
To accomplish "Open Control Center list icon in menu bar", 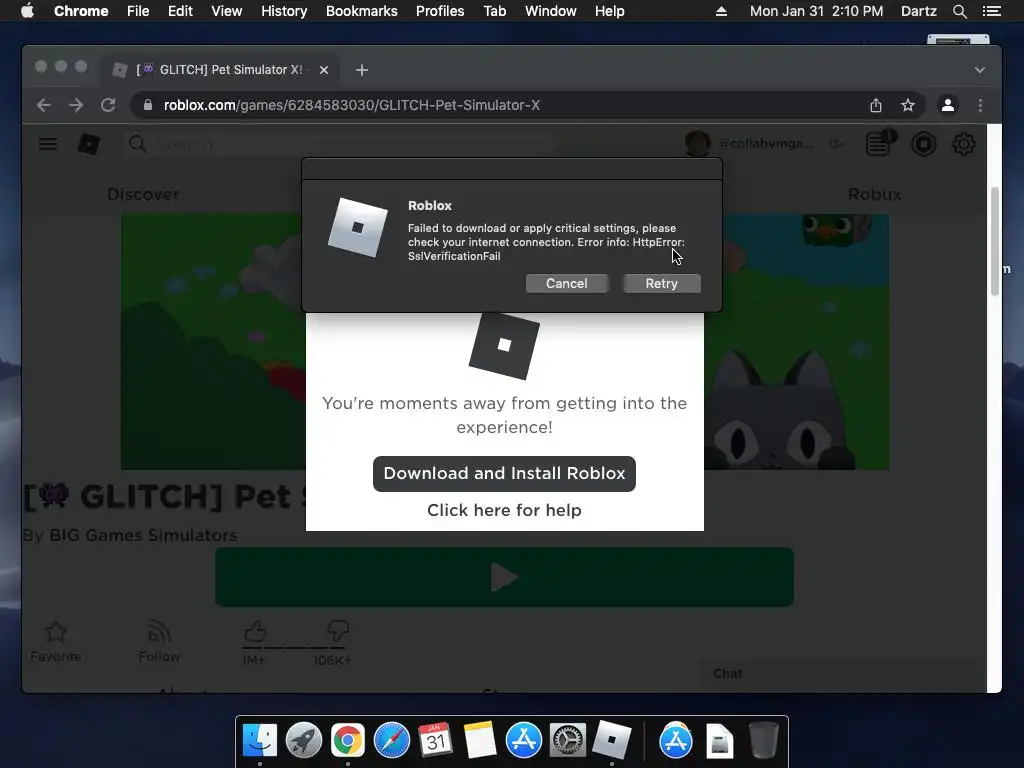I will pos(991,11).
